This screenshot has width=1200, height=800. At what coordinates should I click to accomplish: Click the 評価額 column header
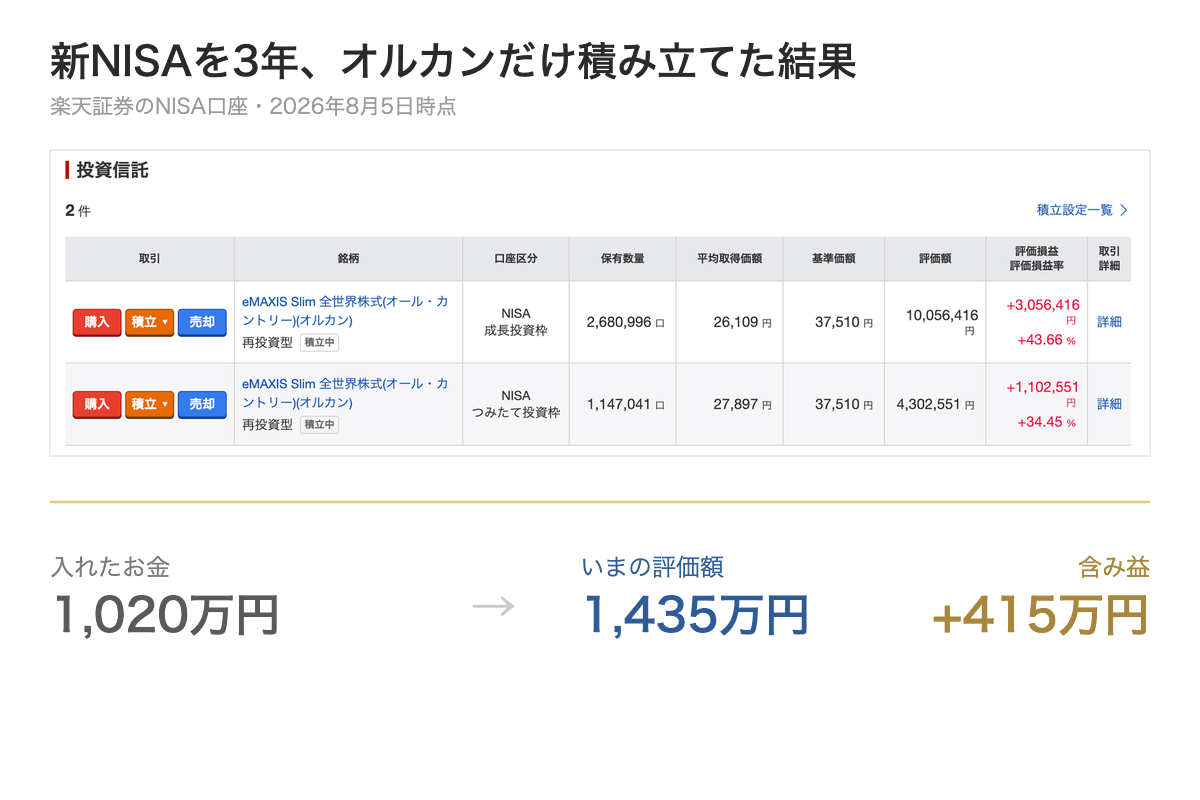(935, 259)
